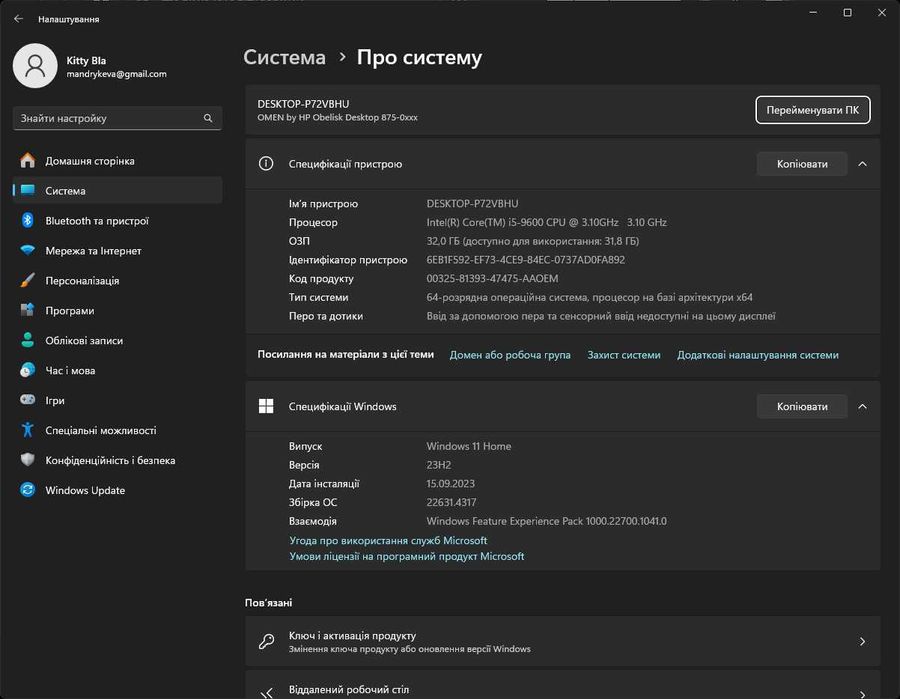Go to Облікові записи category
This screenshot has width=900, height=699.
tap(84, 341)
